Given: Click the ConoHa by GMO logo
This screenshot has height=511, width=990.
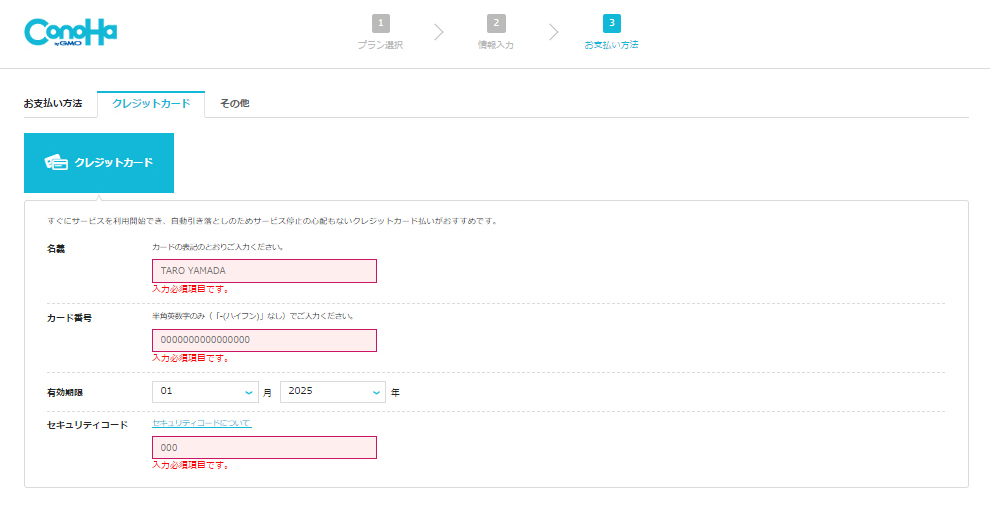Looking at the screenshot, I should point(70,32).
